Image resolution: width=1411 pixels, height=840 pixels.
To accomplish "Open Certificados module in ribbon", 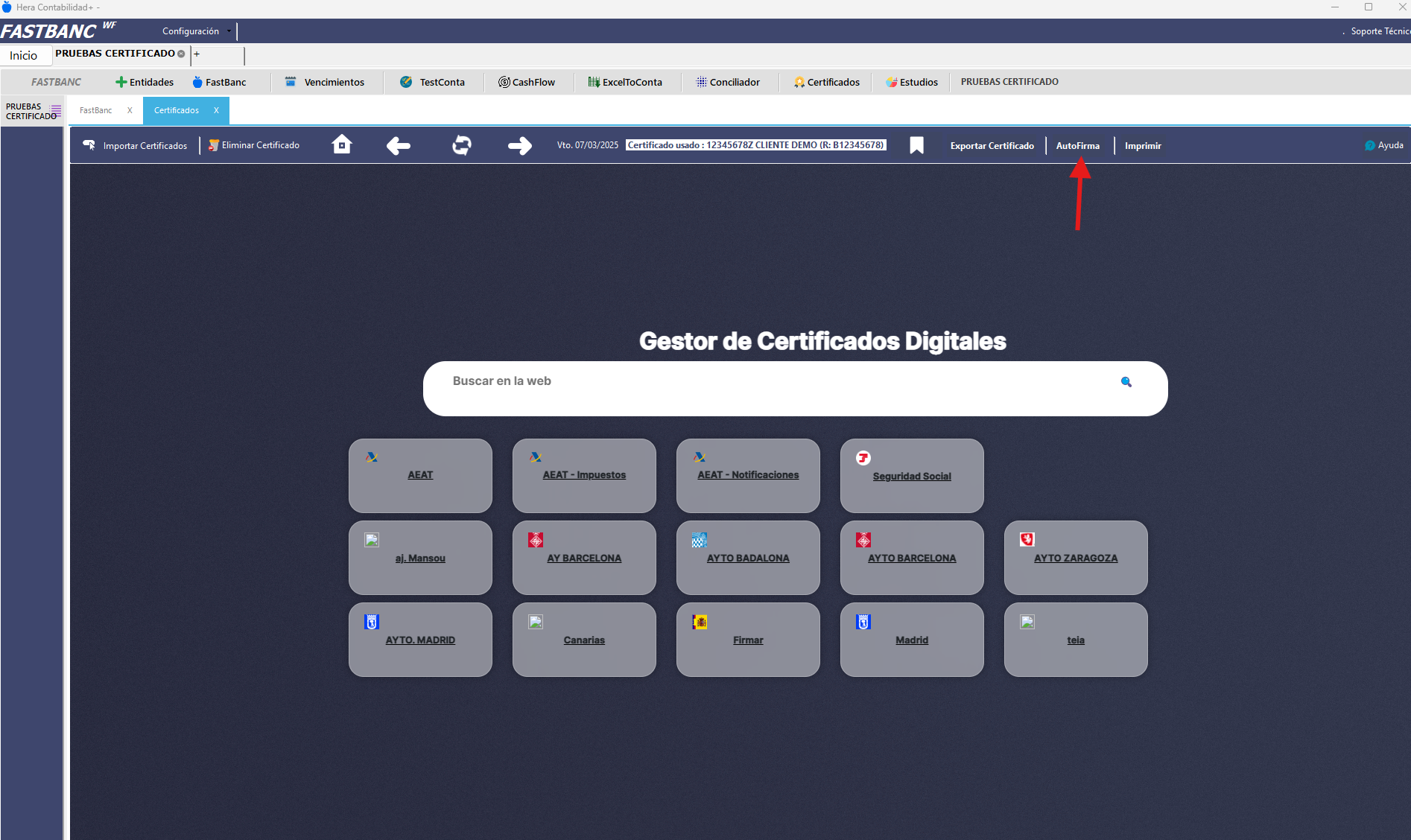I will (x=827, y=82).
